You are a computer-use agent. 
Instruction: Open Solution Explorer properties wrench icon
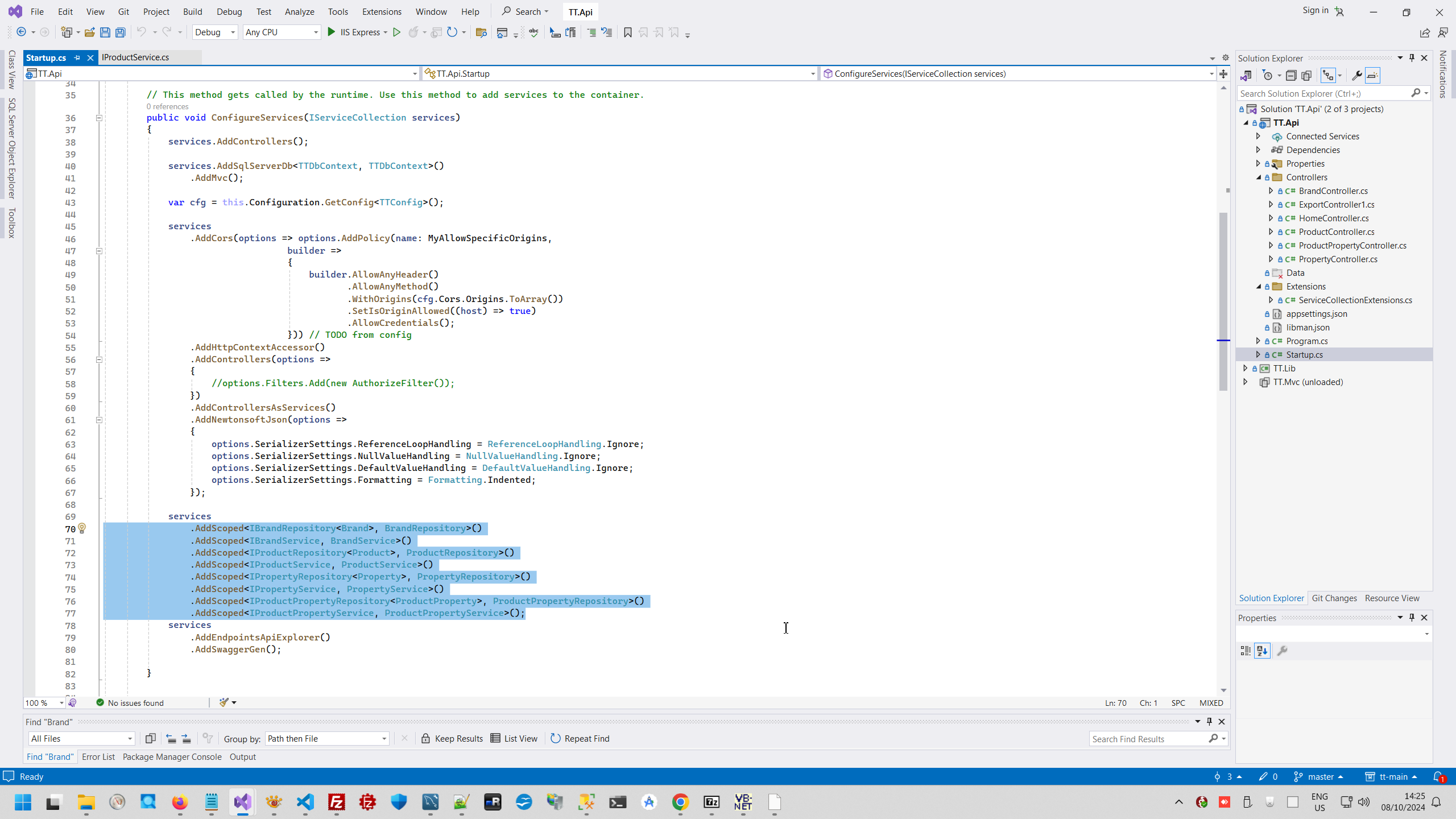(x=1356, y=76)
